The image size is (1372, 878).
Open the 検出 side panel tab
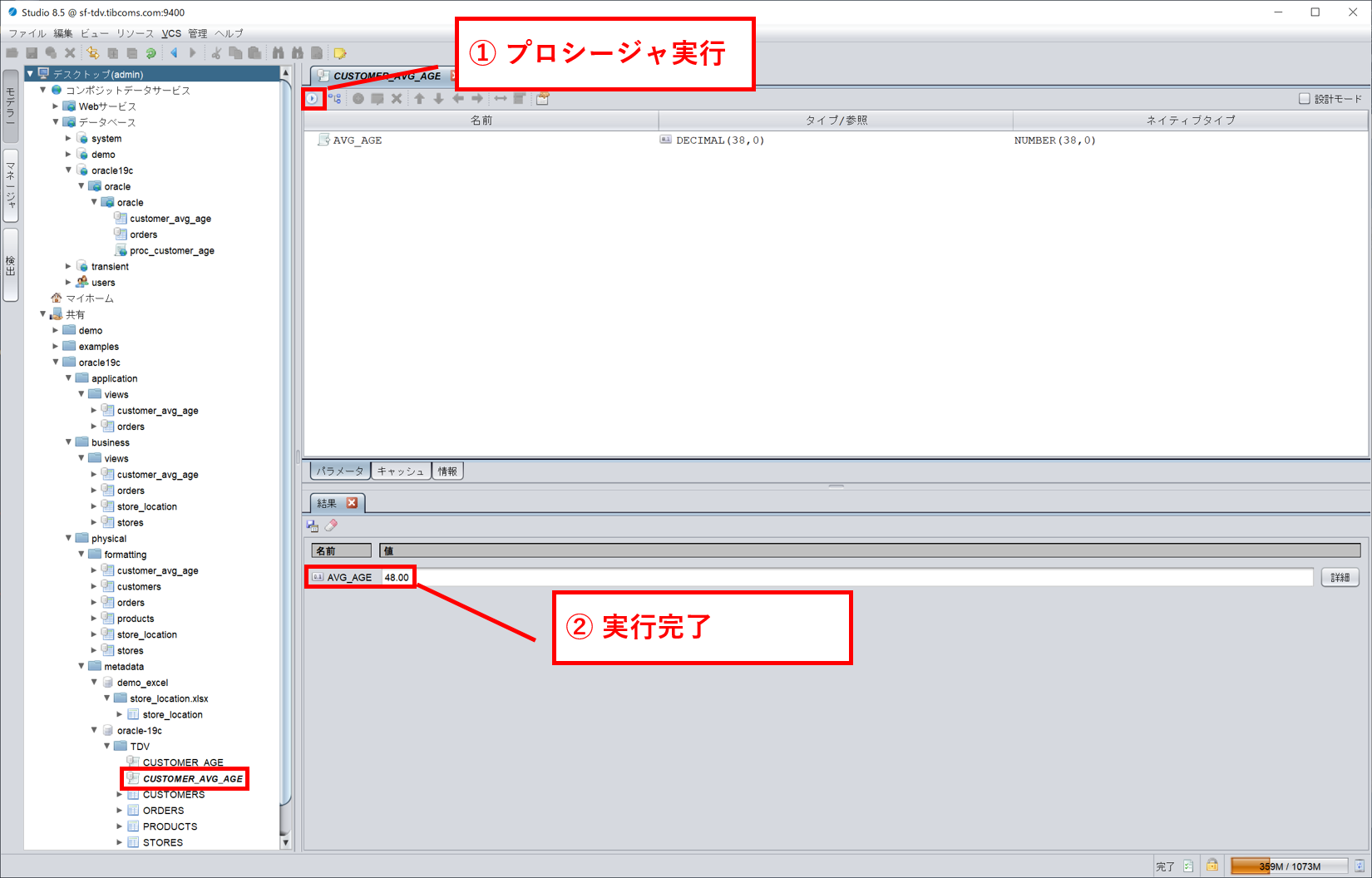(x=11, y=265)
